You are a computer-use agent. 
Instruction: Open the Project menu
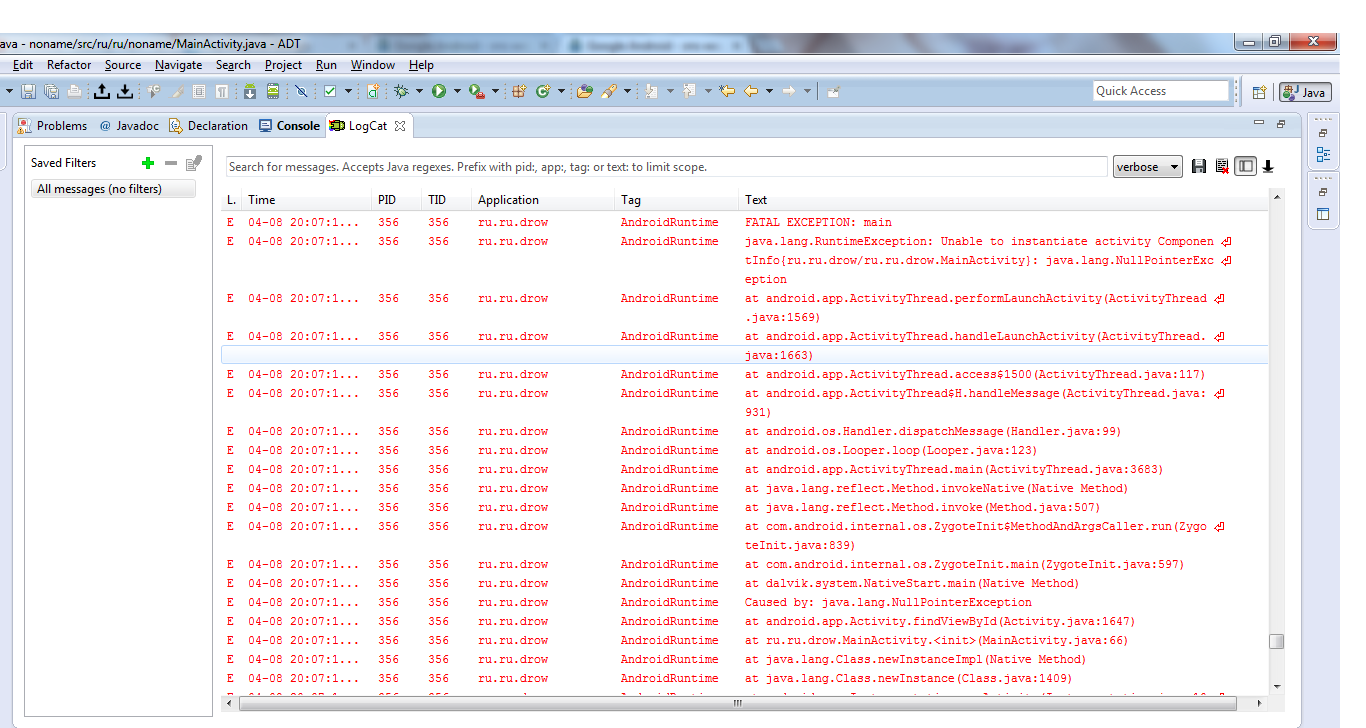(283, 65)
